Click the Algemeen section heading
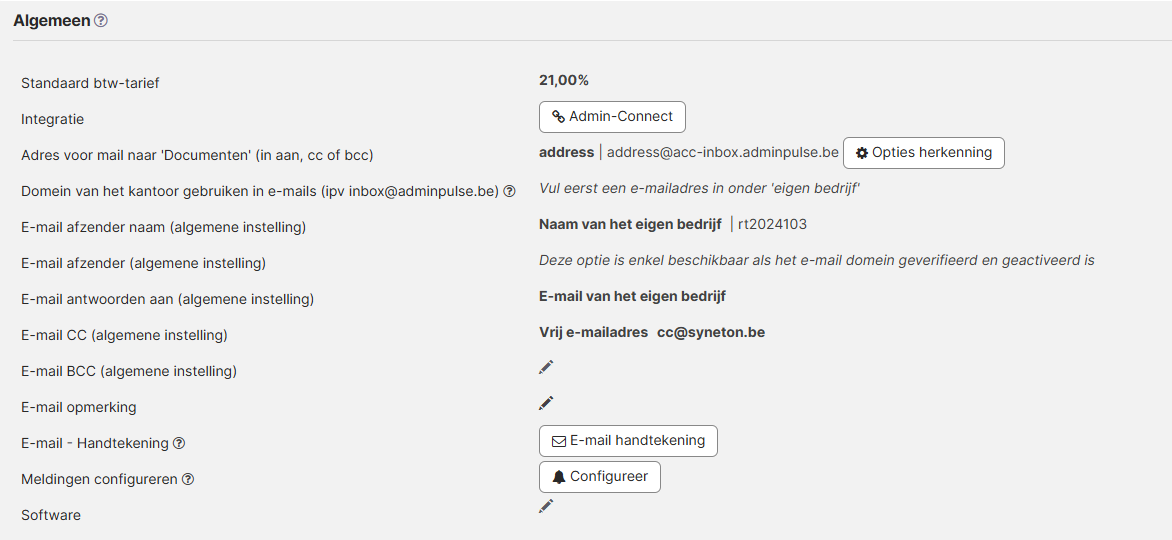This screenshot has width=1172, height=540. [x=51, y=21]
